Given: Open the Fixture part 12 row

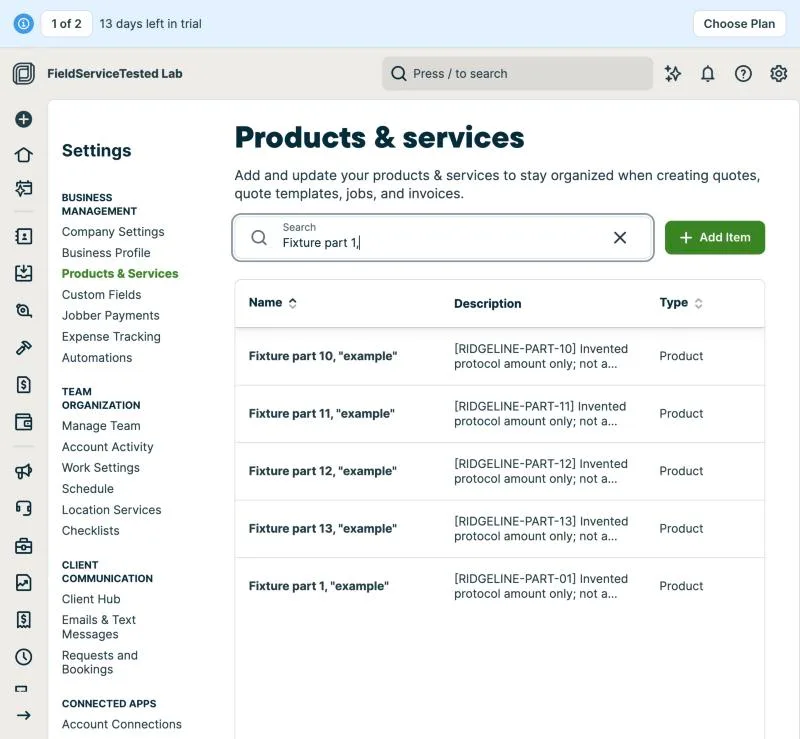Looking at the screenshot, I should click(499, 471).
